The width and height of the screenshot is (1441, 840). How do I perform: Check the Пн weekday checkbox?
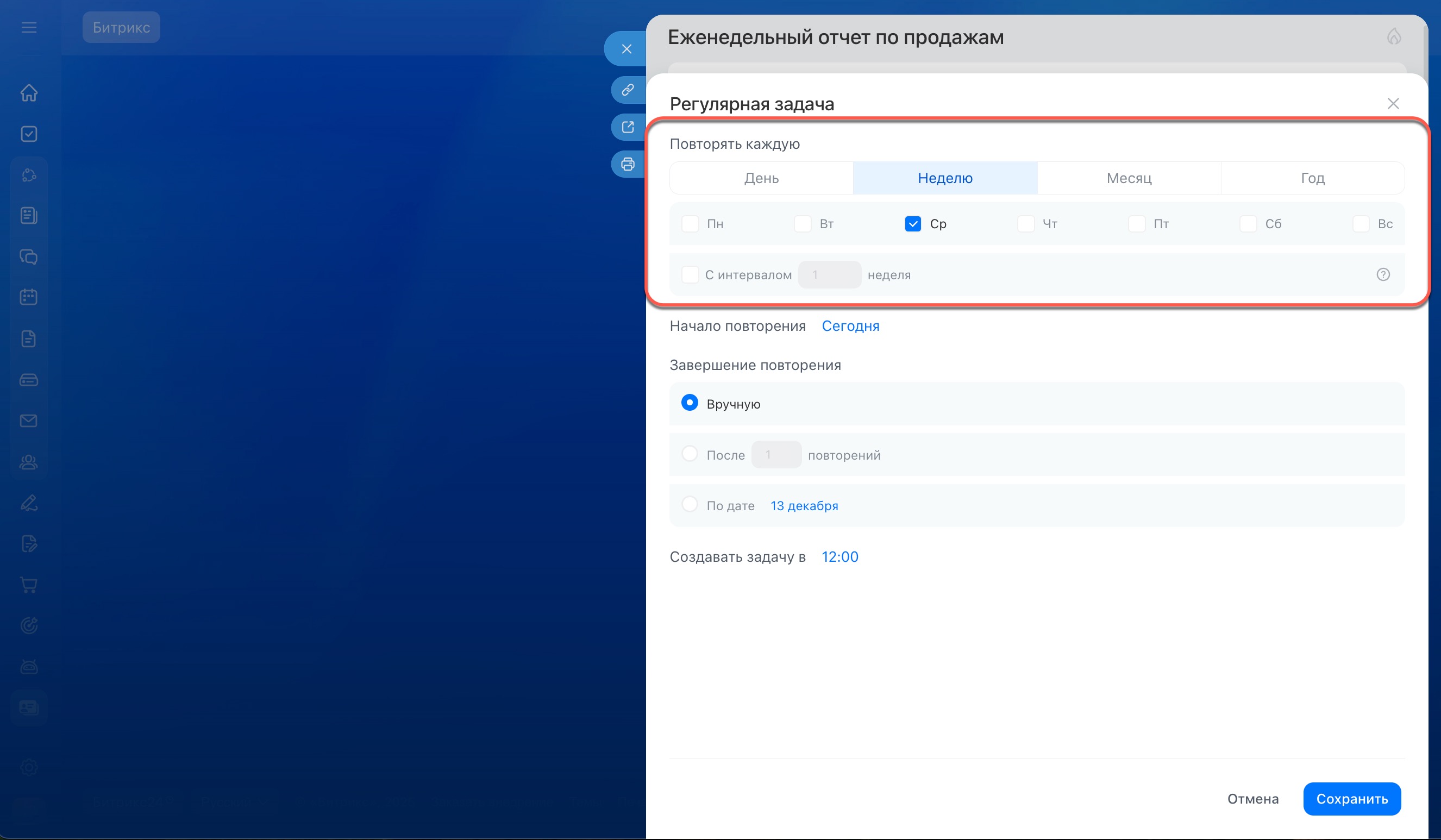pos(690,223)
